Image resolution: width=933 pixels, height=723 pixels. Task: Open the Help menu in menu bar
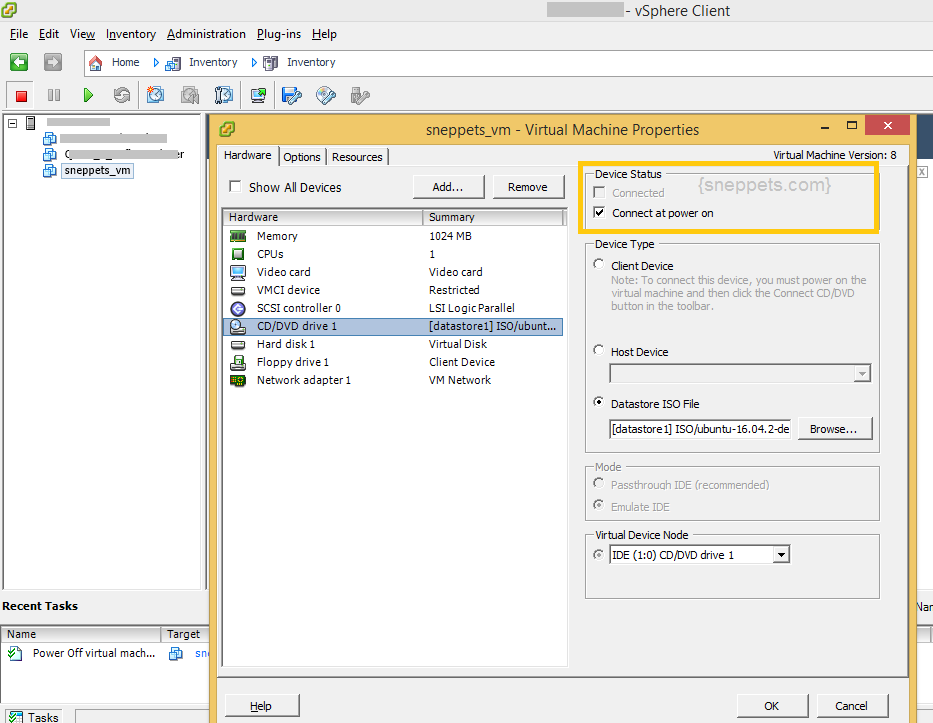(324, 34)
